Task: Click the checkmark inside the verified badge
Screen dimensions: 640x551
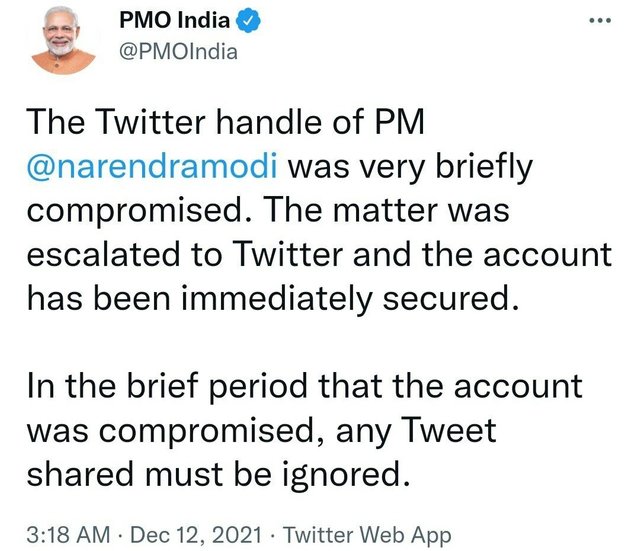Action: [x=249, y=21]
